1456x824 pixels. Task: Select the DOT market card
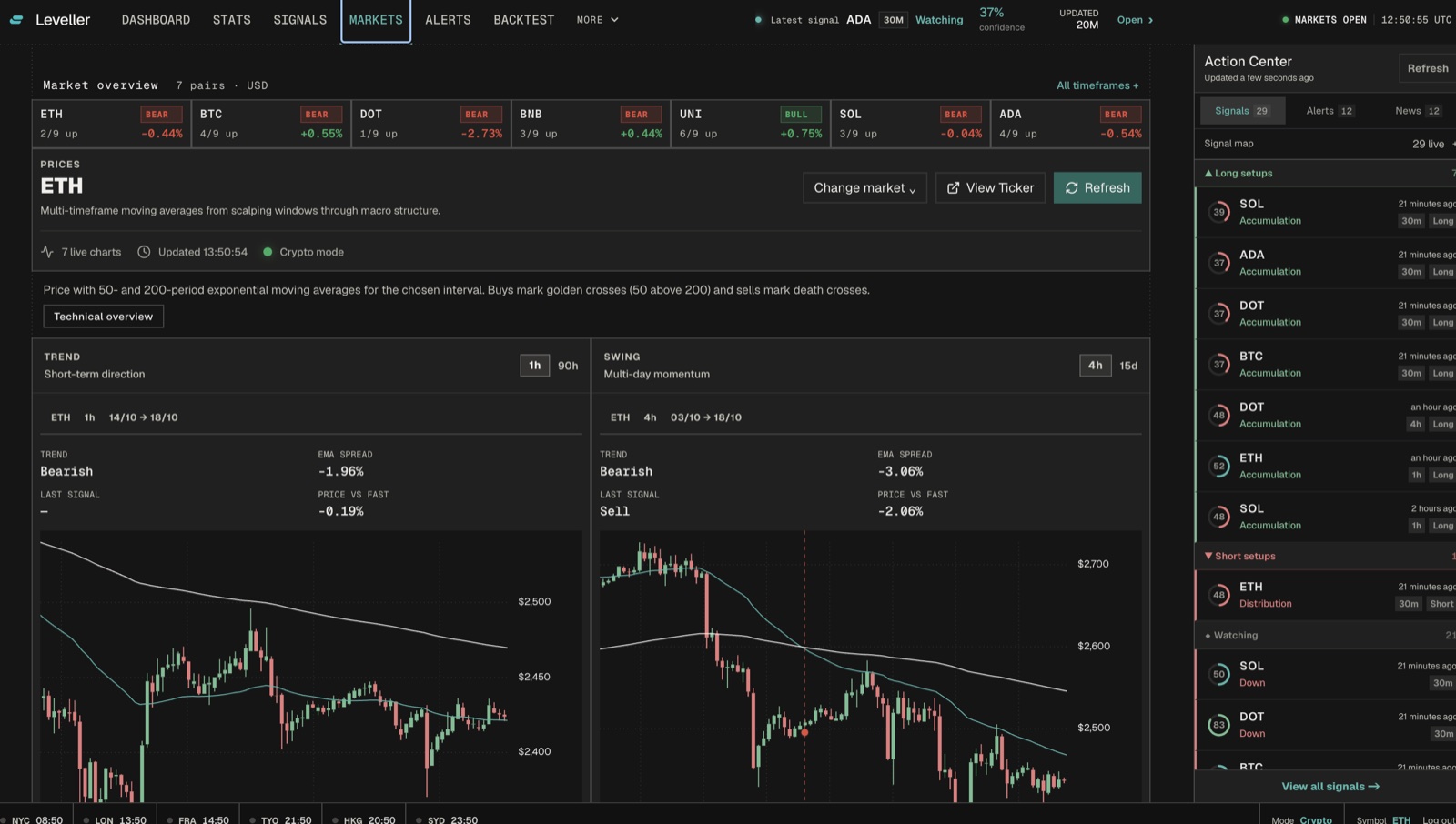click(x=431, y=124)
